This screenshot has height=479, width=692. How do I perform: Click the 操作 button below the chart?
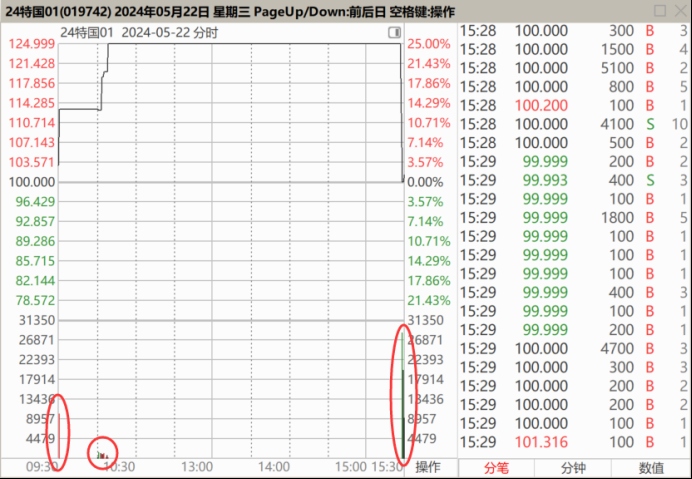pos(428,467)
